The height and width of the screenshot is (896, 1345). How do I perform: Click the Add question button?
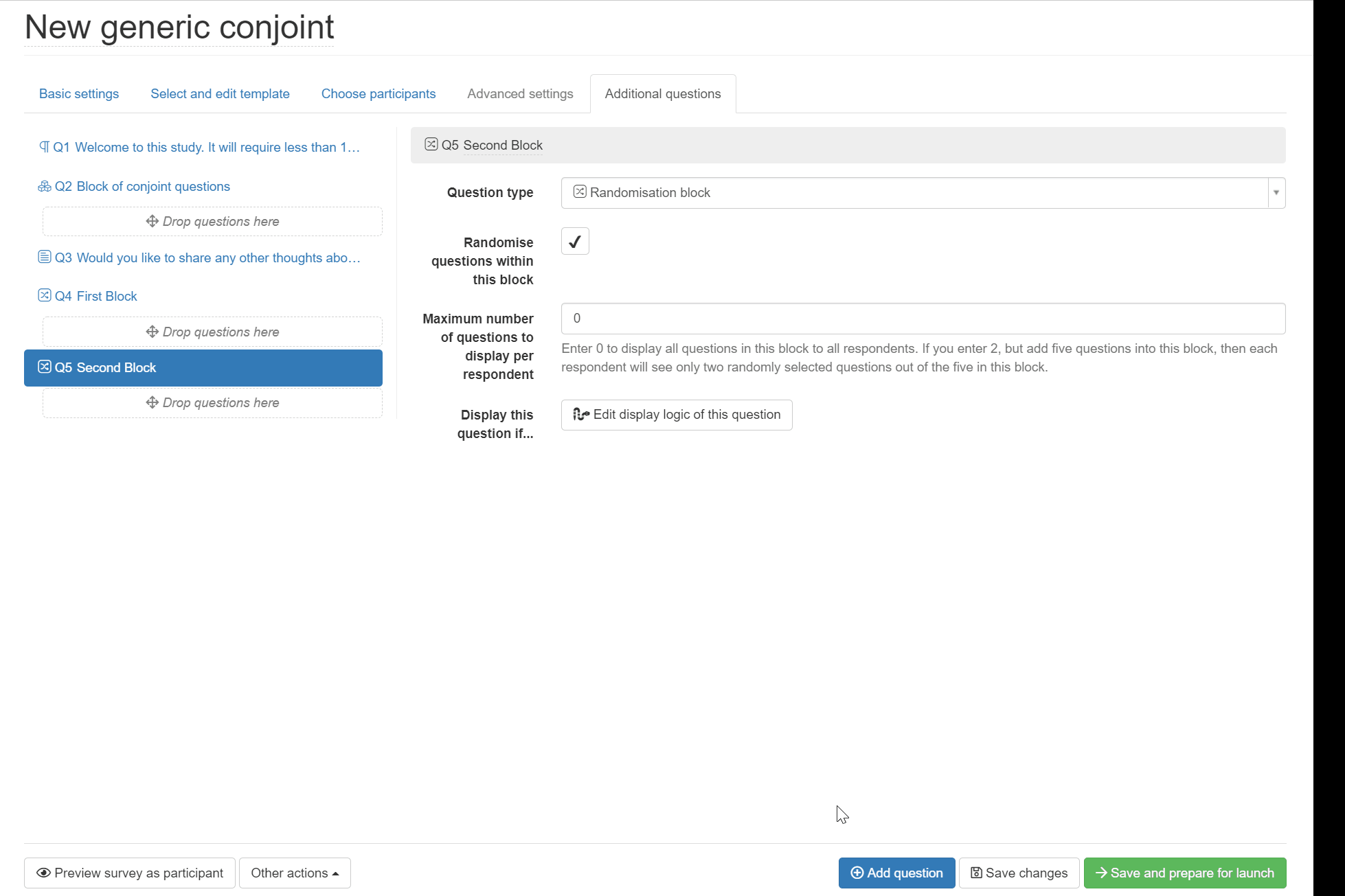coord(896,873)
